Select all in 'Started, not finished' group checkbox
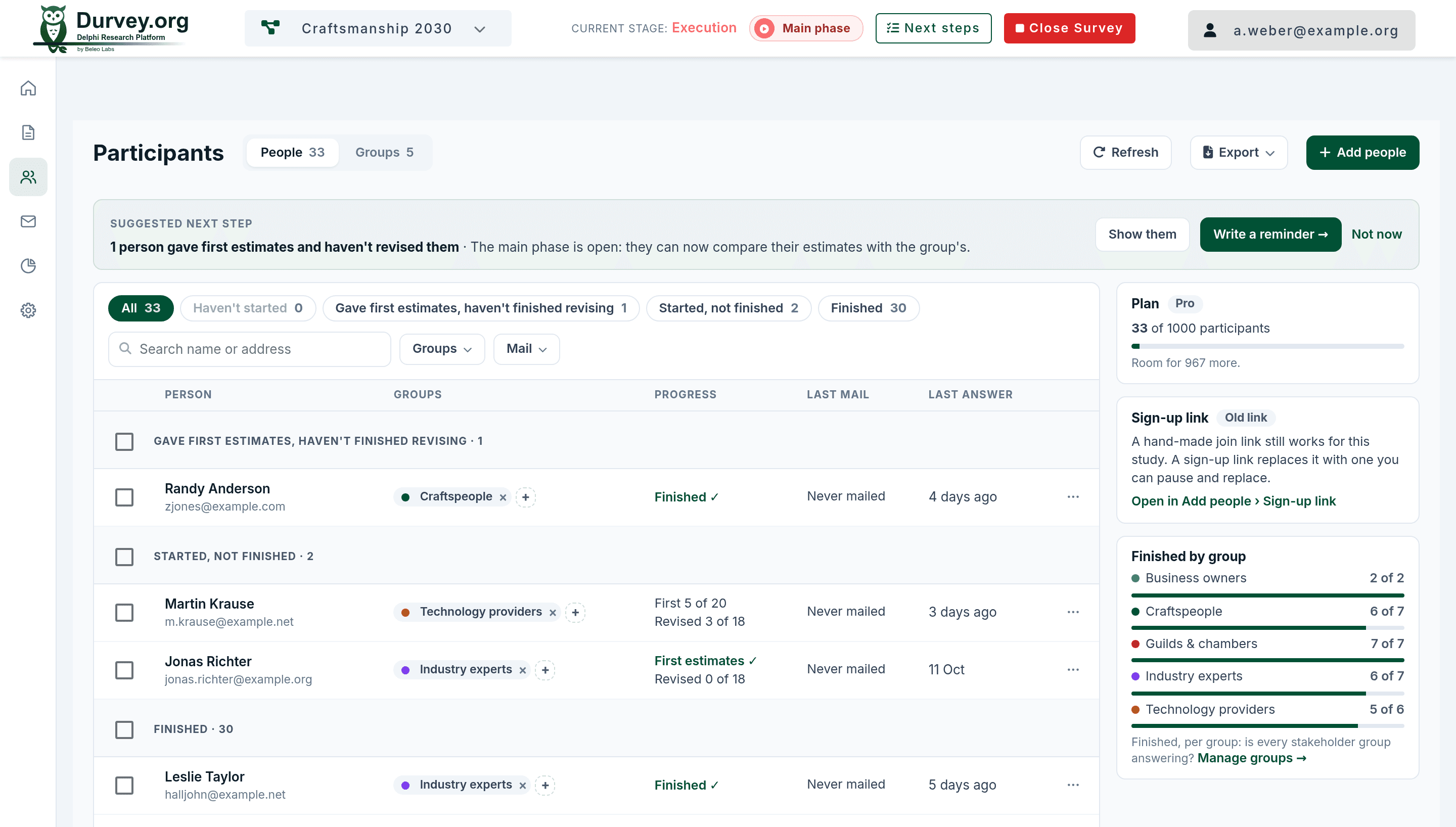The height and width of the screenshot is (827, 1456). coord(124,557)
